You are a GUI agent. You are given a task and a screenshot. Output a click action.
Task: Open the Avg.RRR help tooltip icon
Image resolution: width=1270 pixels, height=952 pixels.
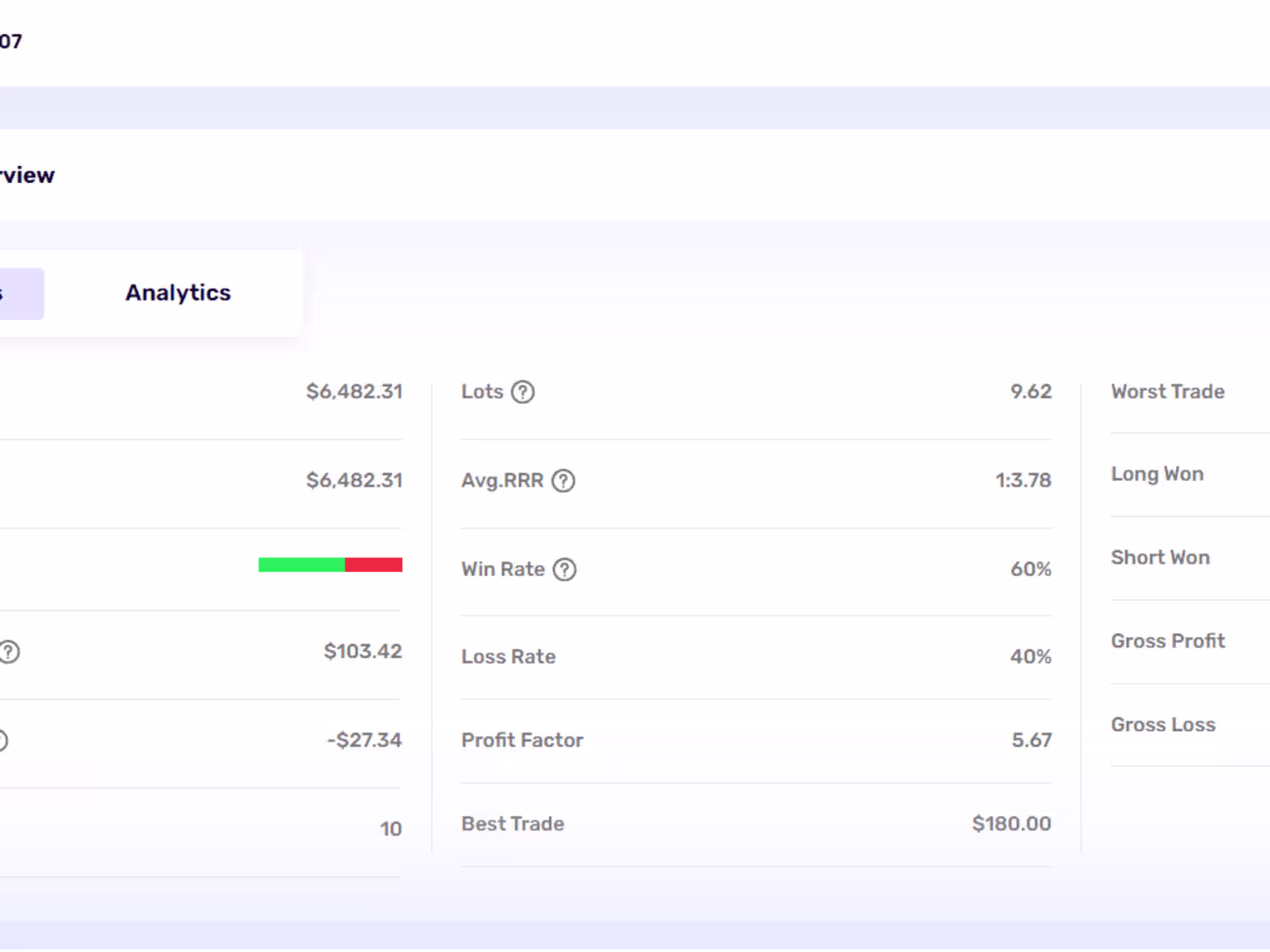[563, 481]
